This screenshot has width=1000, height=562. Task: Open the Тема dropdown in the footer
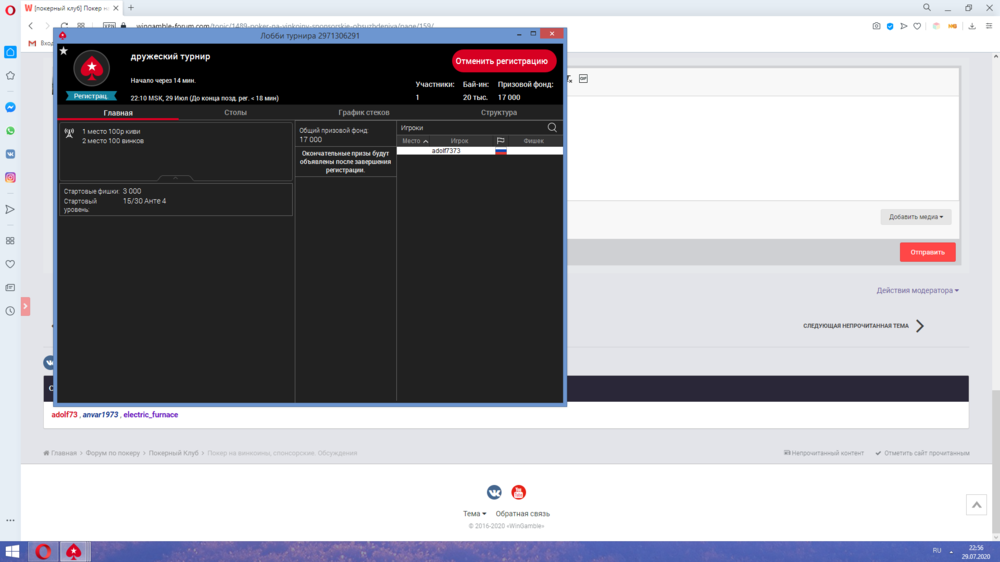click(474, 514)
